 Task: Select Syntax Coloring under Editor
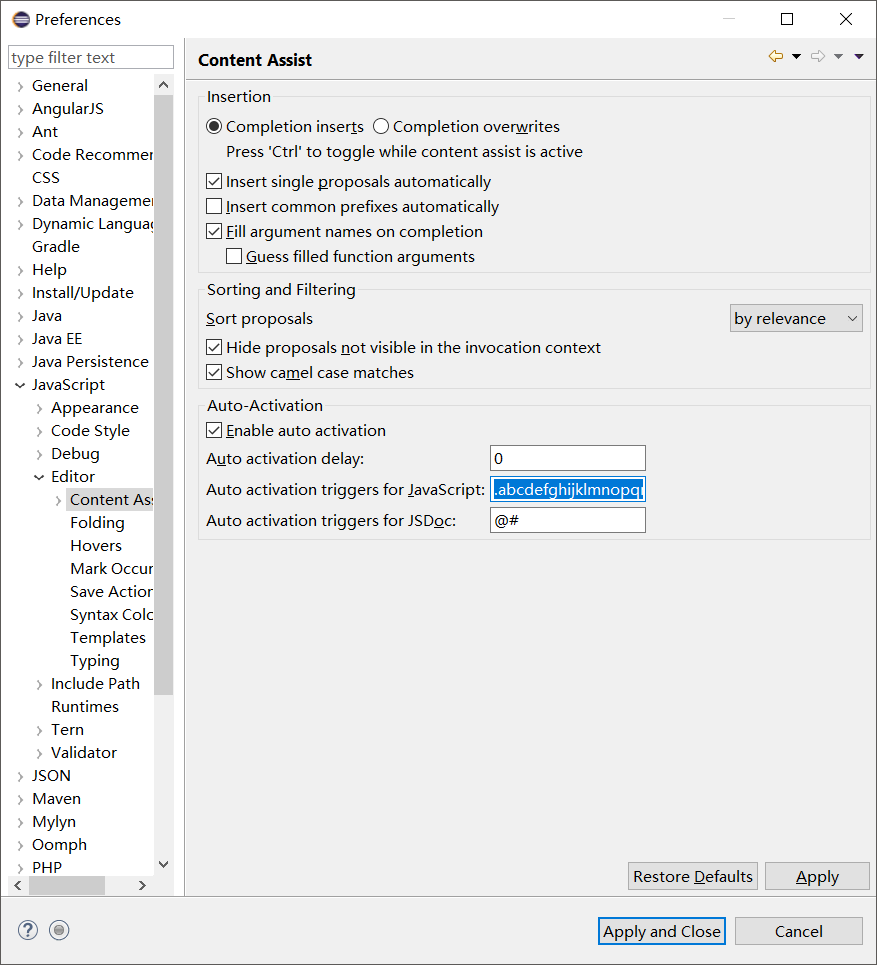111,614
